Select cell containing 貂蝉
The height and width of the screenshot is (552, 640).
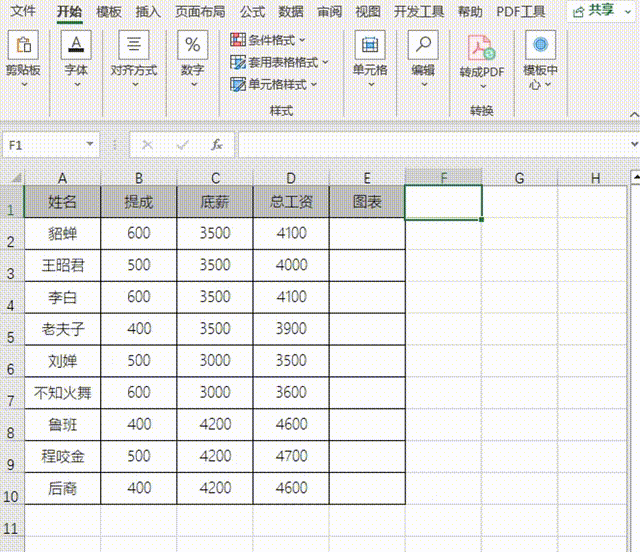[62, 234]
